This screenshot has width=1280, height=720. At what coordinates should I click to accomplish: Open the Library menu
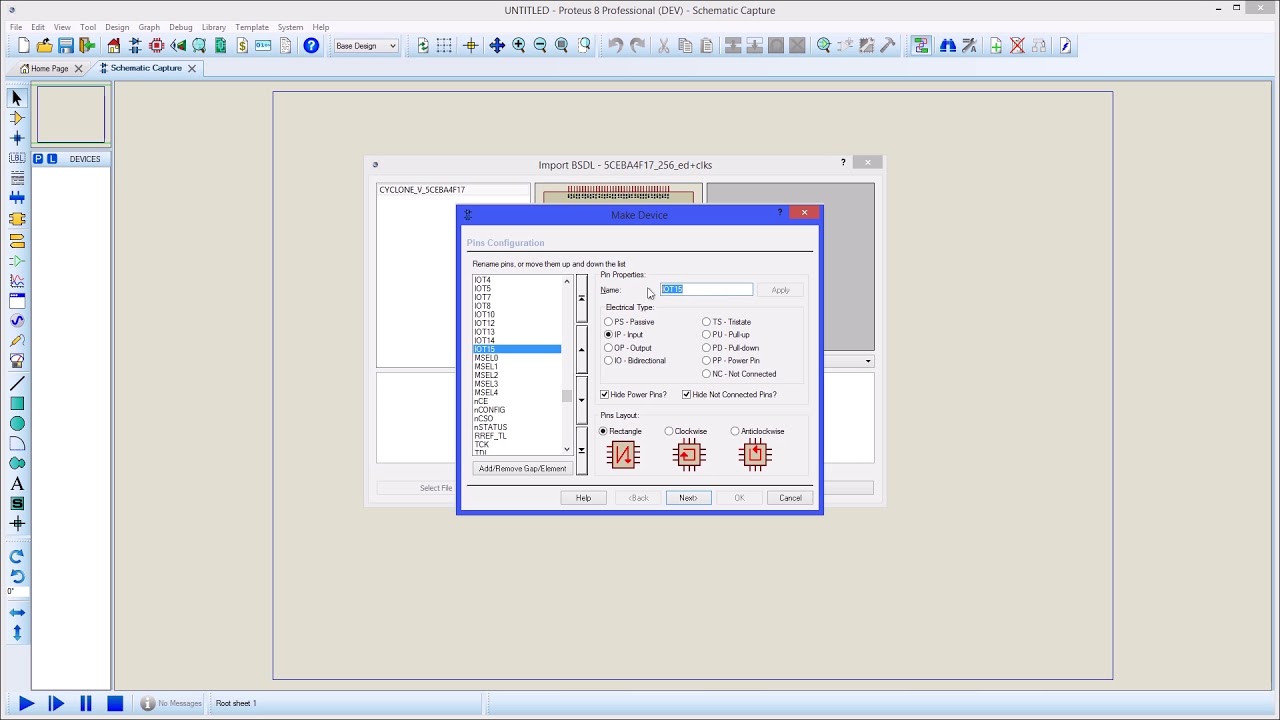click(213, 27)
